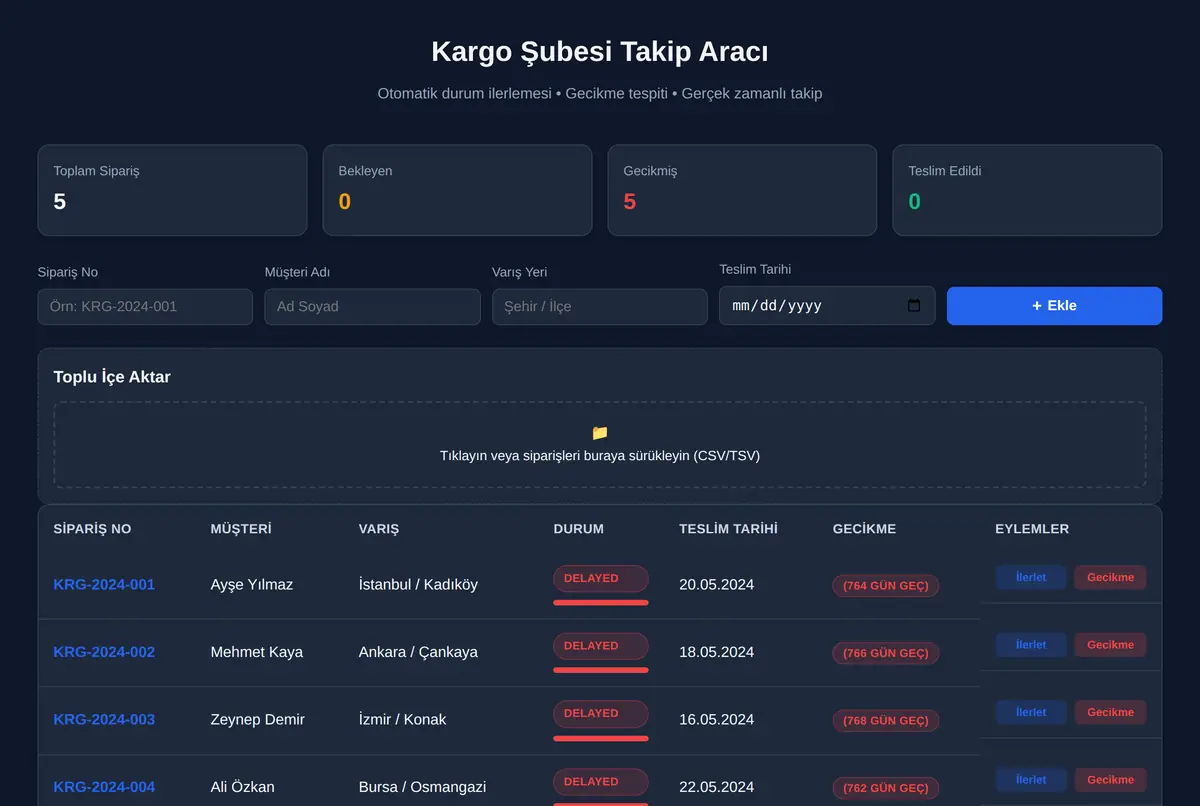
Task: Click the red progress bar for KRG-2024-001
Action: [x=601, y=603]
